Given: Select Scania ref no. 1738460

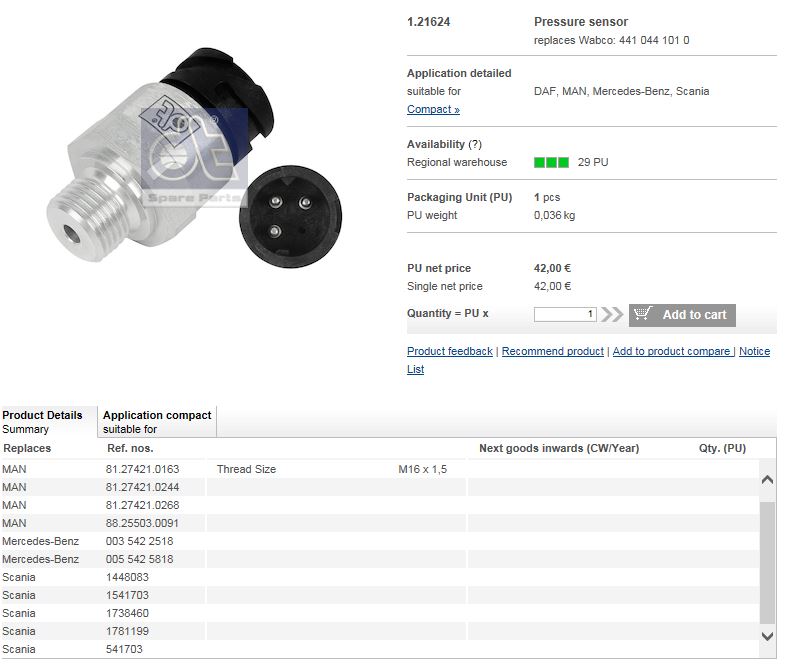Looking at the screenshot, I should tap(127, 613).
